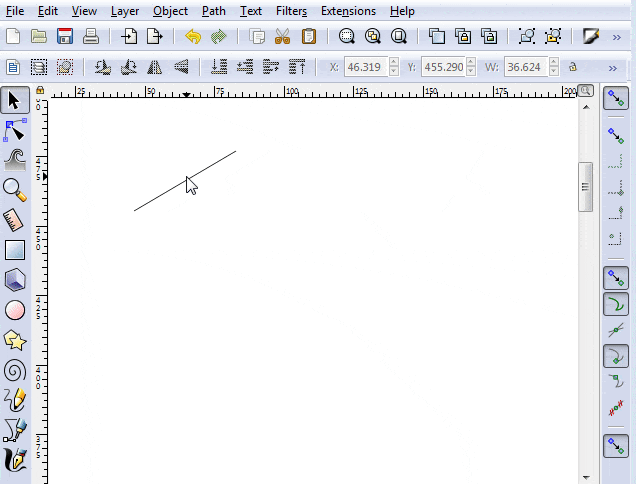Pick the Rectangle drawing tool
The height and width of the screenshot is (484, 636).
tap(15, 250)
